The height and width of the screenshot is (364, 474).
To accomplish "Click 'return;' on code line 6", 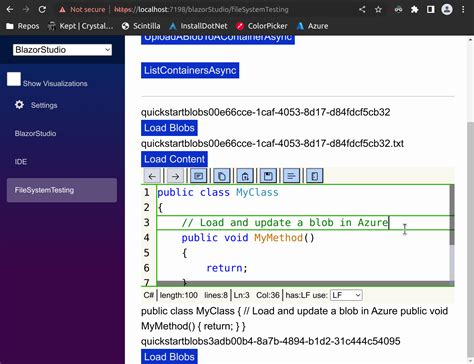I will click(227, 268).
